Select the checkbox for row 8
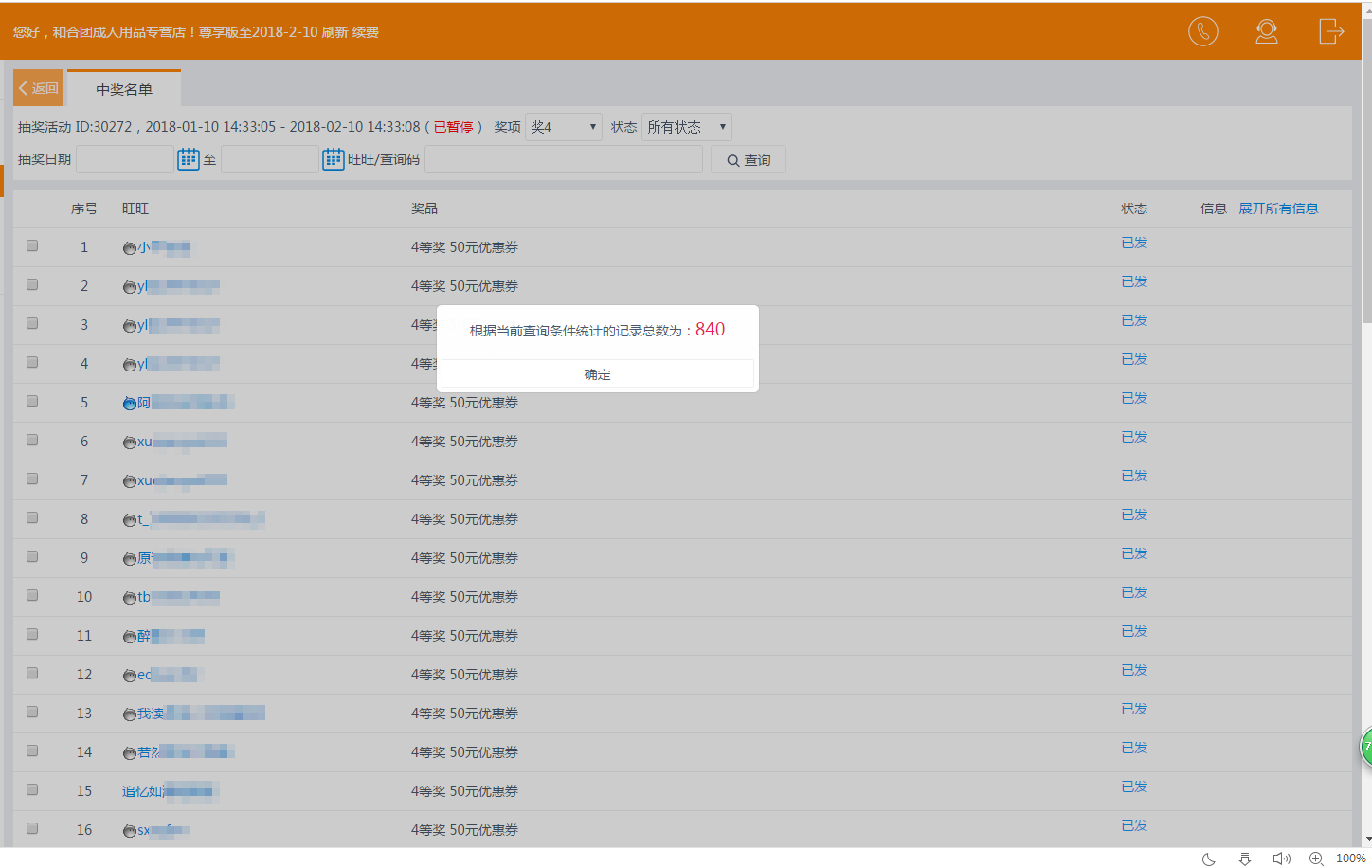This screenshot has width=1372, height=868. click(32, 517)
